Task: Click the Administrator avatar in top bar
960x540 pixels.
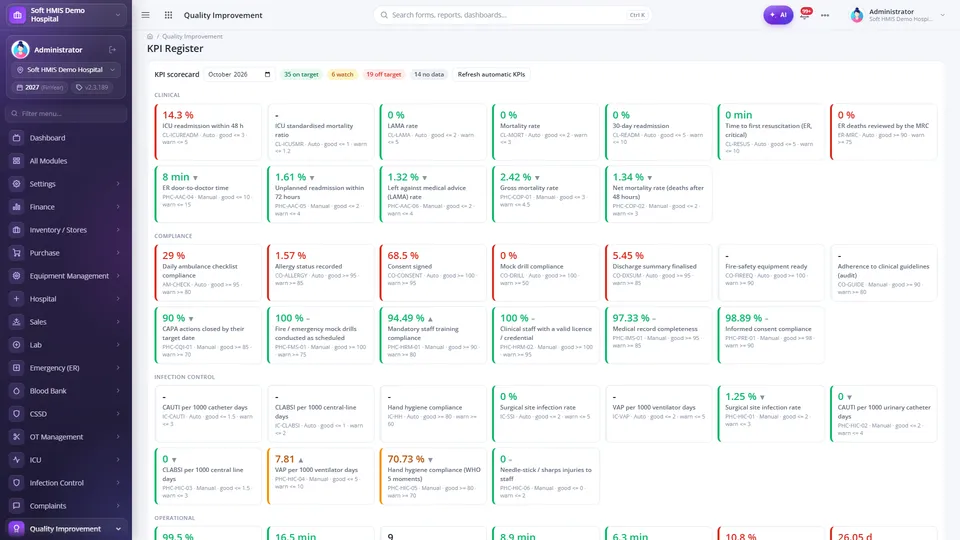Action: [857, 15]
